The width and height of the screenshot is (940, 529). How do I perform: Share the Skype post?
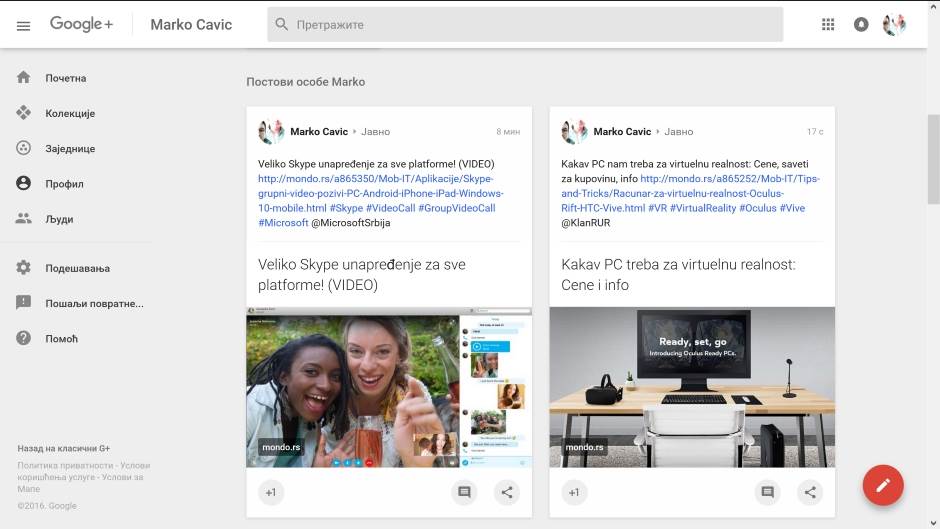click(x=507, y=492)
